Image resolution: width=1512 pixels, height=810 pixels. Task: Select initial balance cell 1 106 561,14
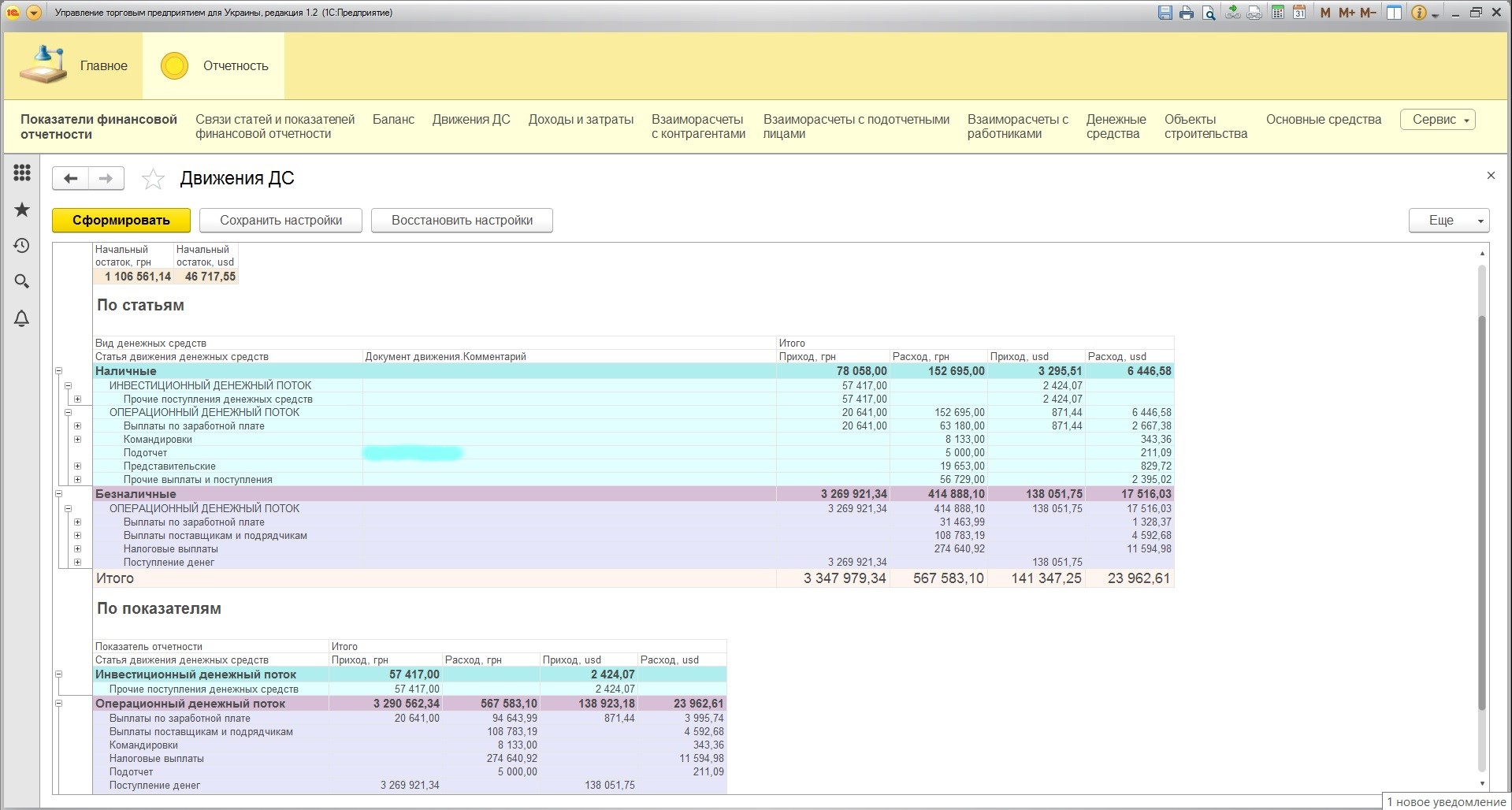click(x=132, y=277)
